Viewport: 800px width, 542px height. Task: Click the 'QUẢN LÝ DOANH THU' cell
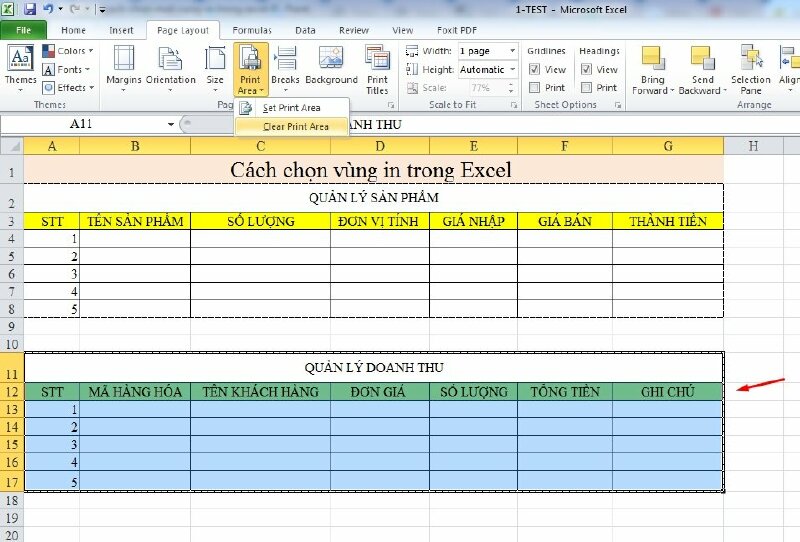[373, 367]
